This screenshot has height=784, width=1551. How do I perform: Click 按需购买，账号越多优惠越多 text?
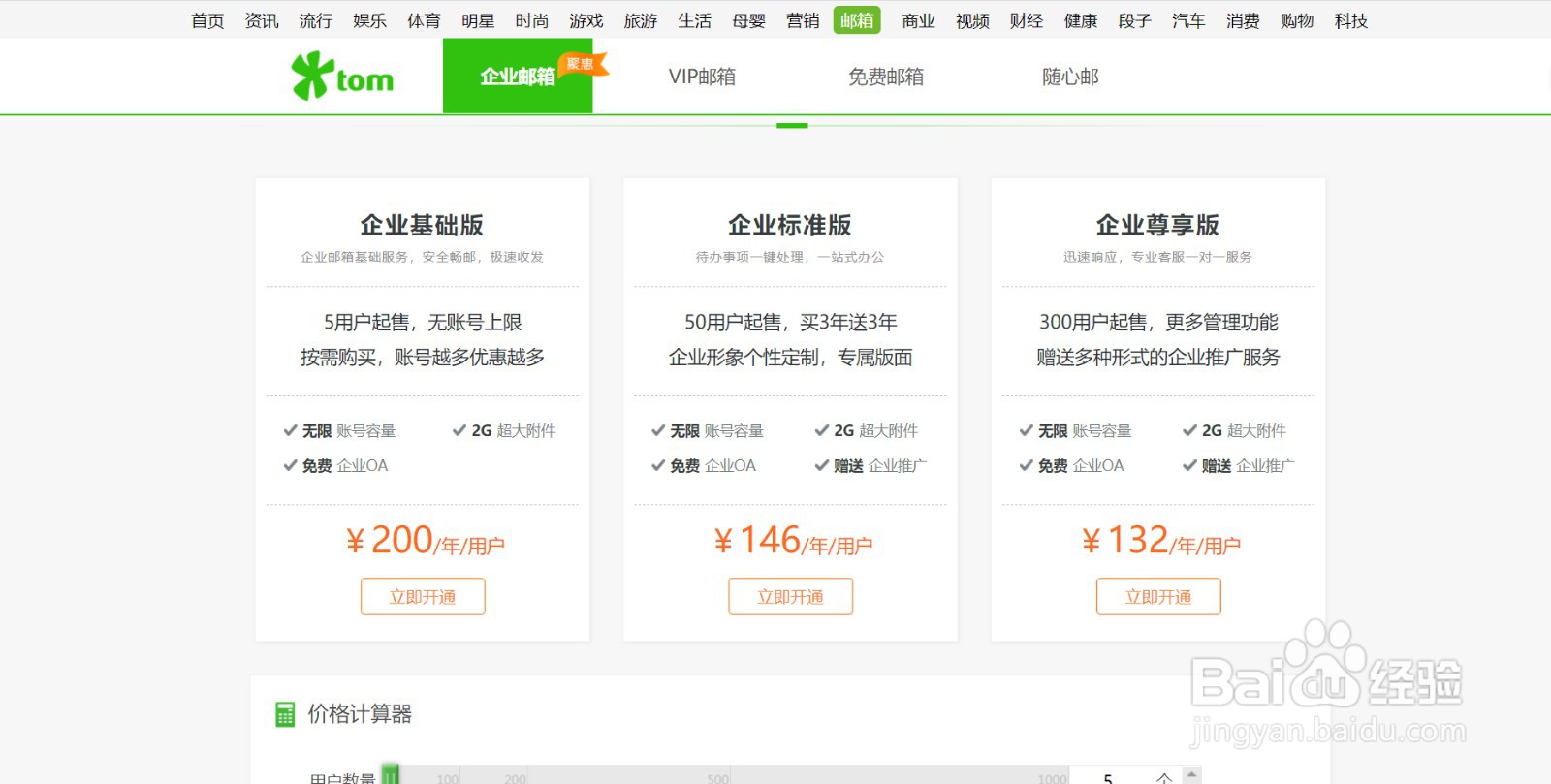tap(423, 358)
